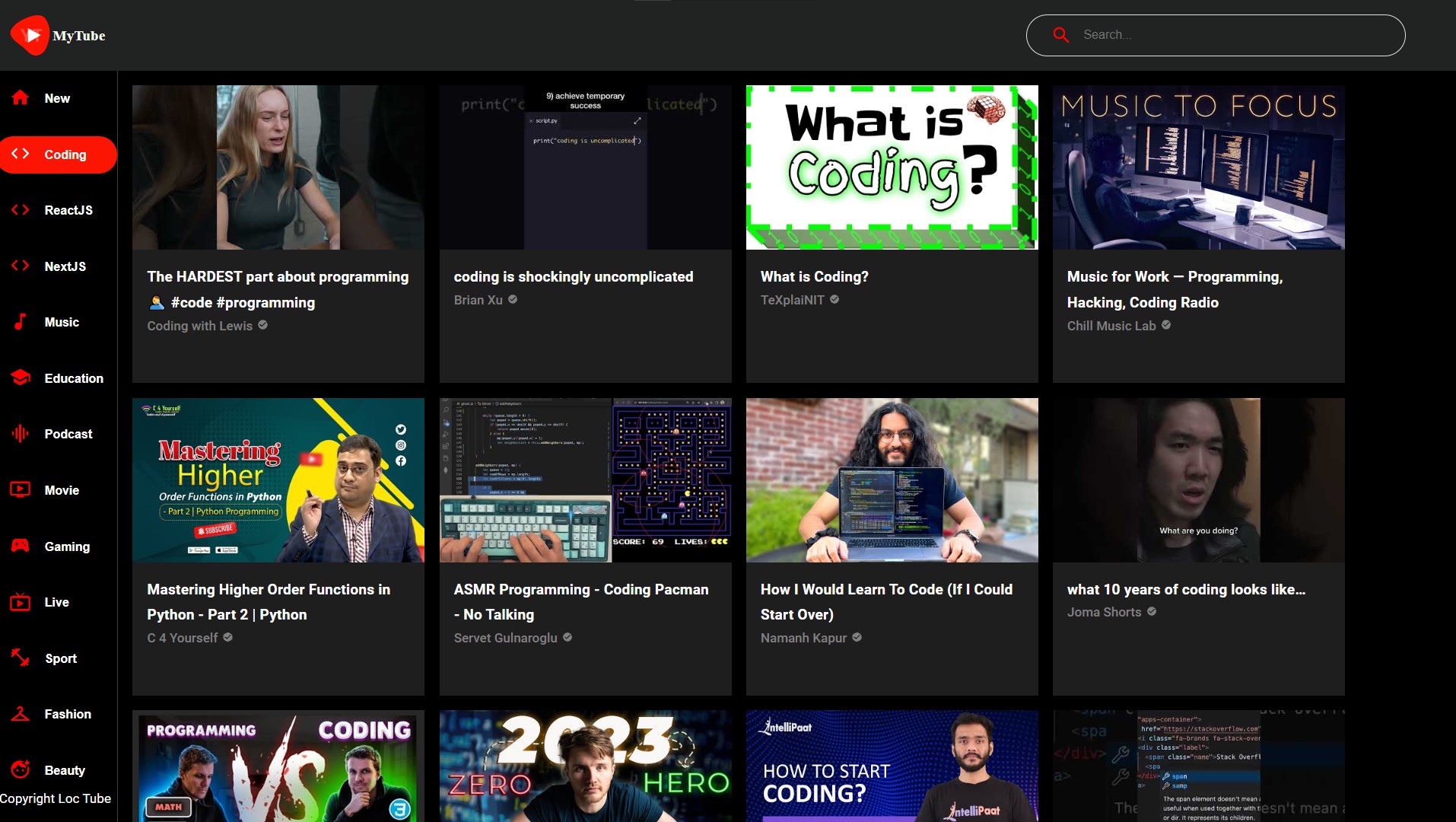1456x822 pixels.
Task: Click the MyTube logo icon
Action: pos(30,35)
